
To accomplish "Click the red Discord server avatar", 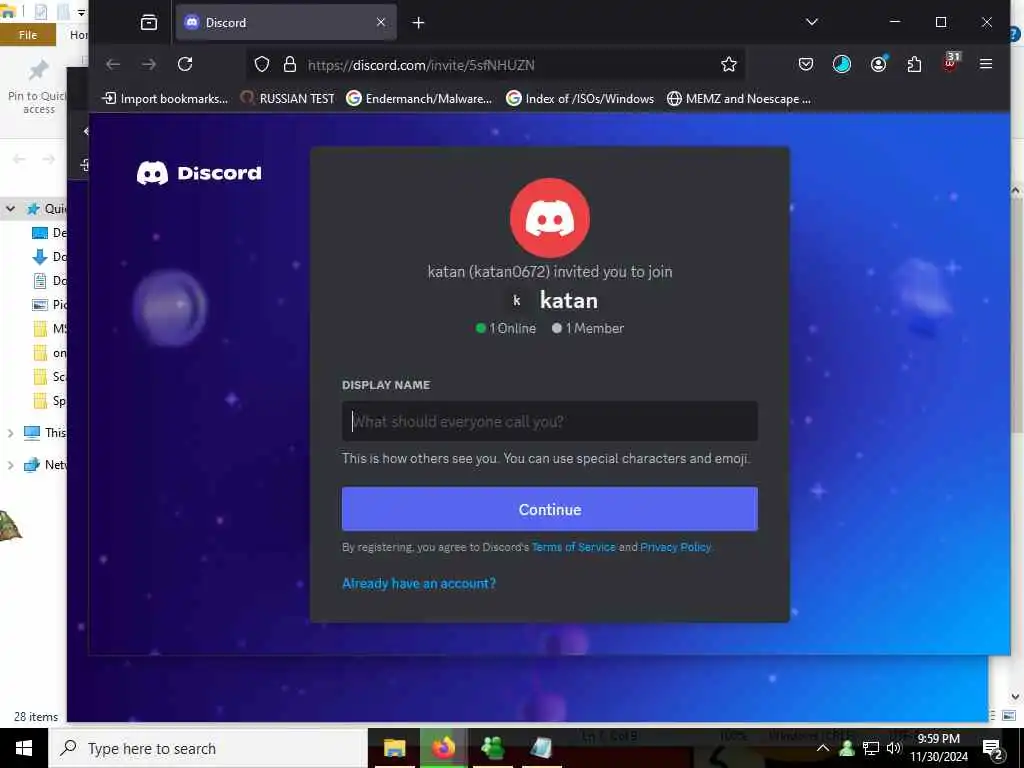I will point(550,218).
